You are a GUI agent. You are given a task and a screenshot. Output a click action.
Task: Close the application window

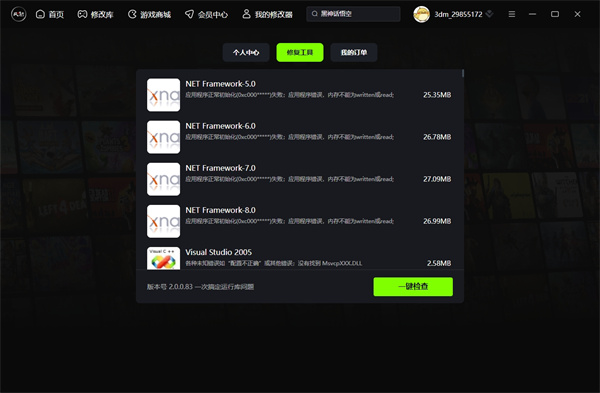(577, 14)
